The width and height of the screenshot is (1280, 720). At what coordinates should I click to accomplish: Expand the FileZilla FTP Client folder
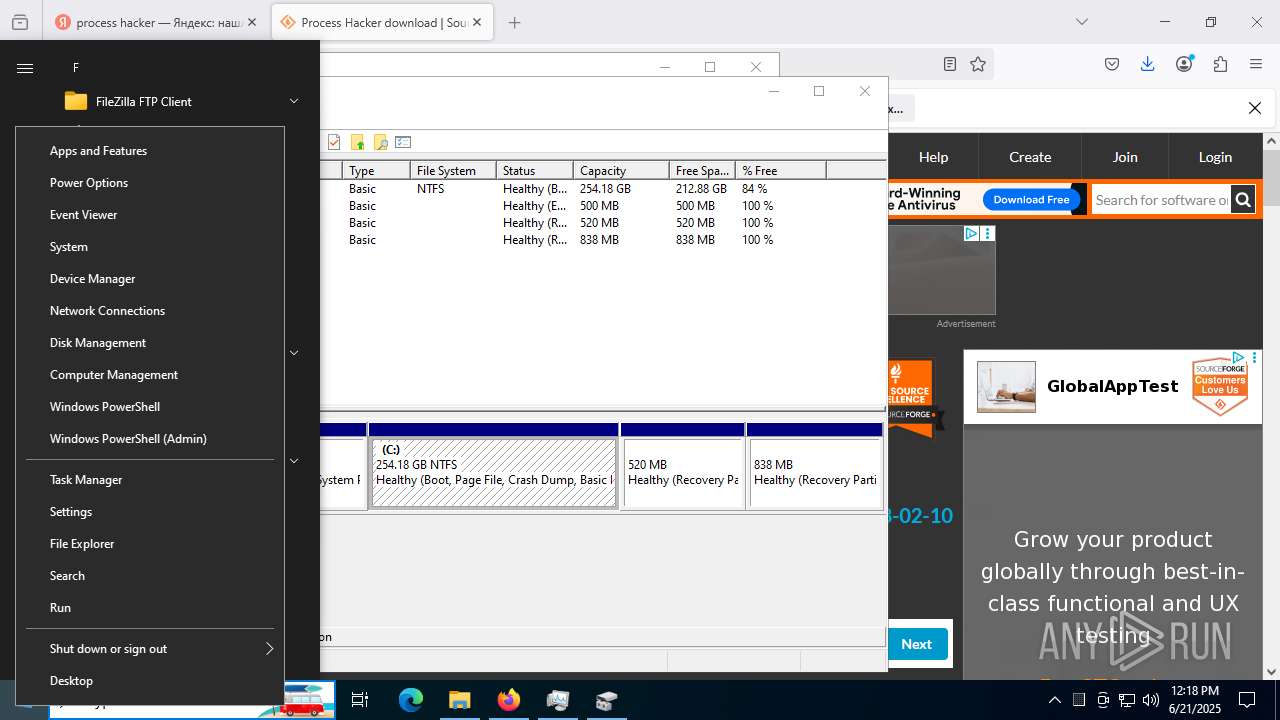coord(294,101)
